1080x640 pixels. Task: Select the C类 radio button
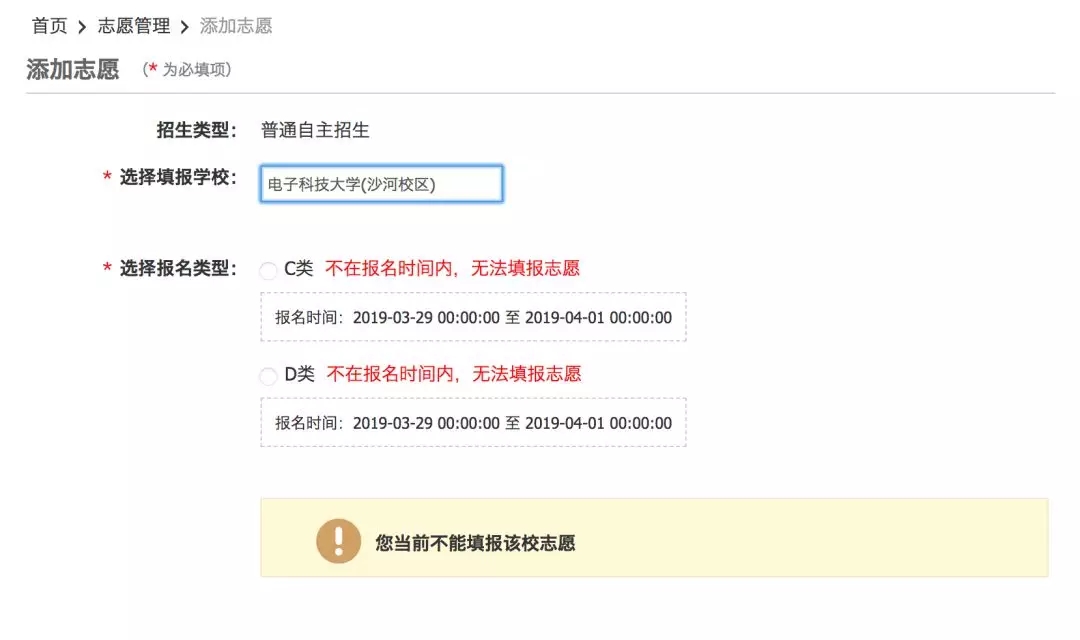[269, 270]
